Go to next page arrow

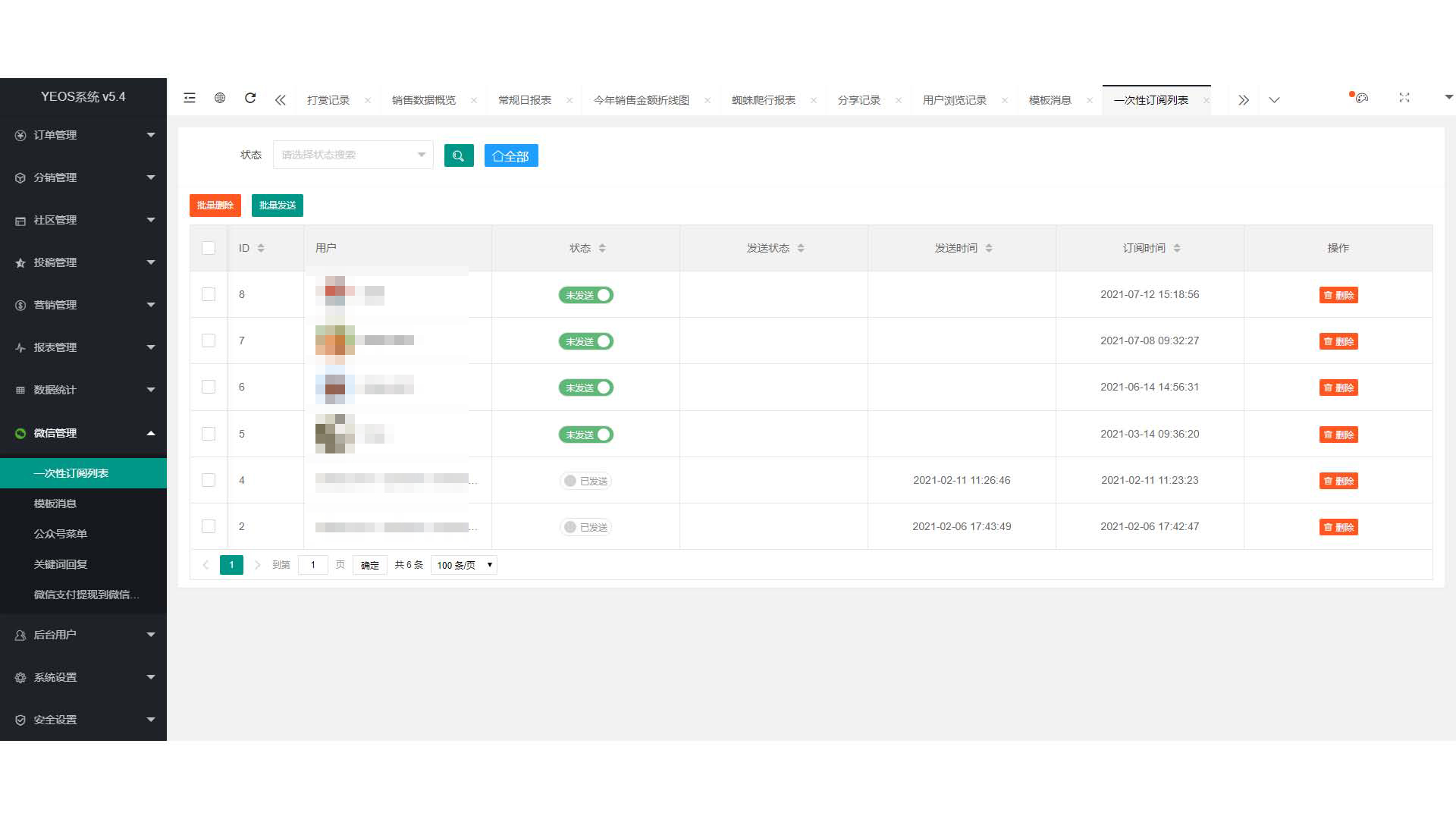point(257,565)
